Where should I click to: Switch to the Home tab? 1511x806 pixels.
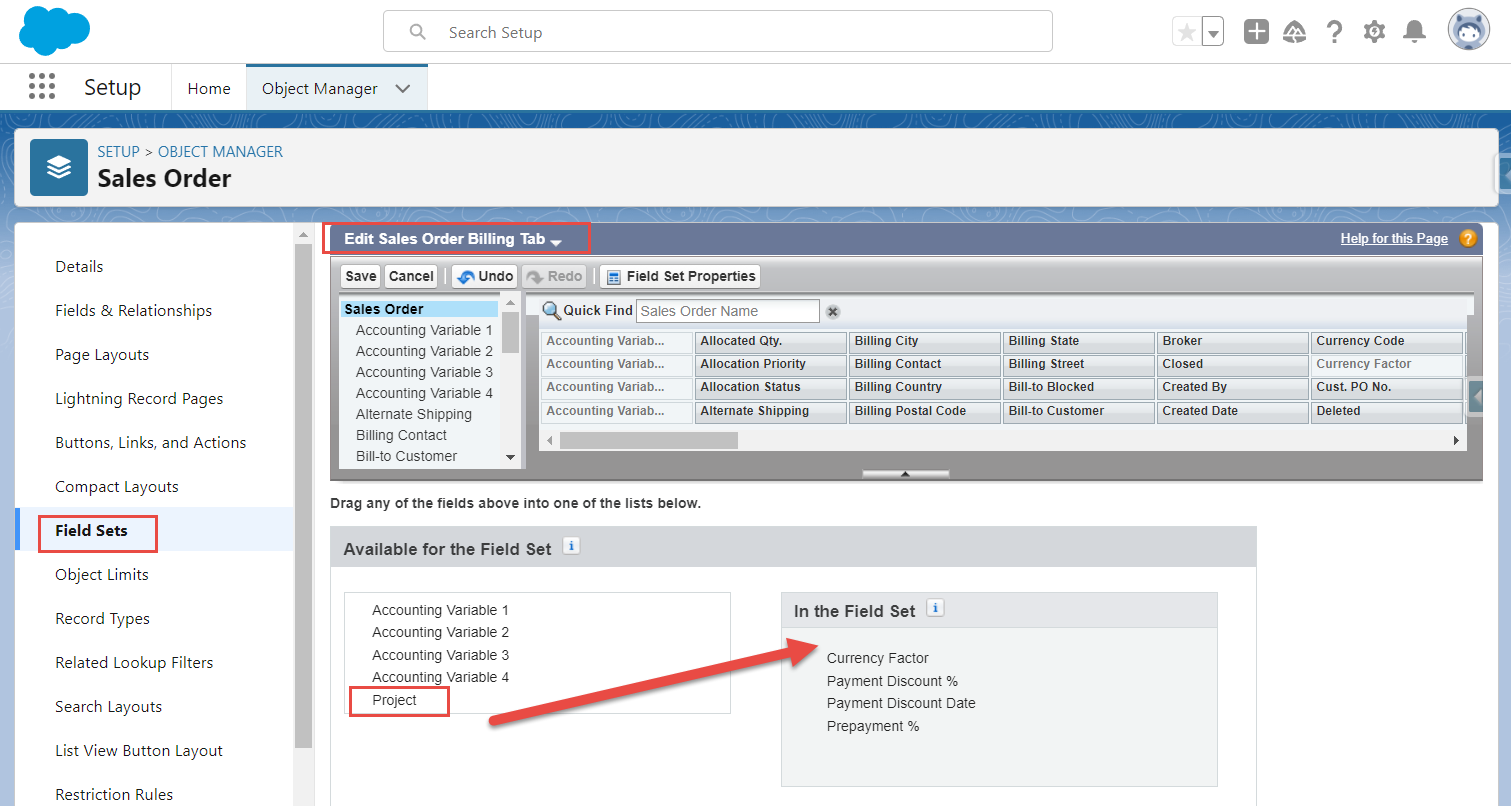[x=209, y=88]
